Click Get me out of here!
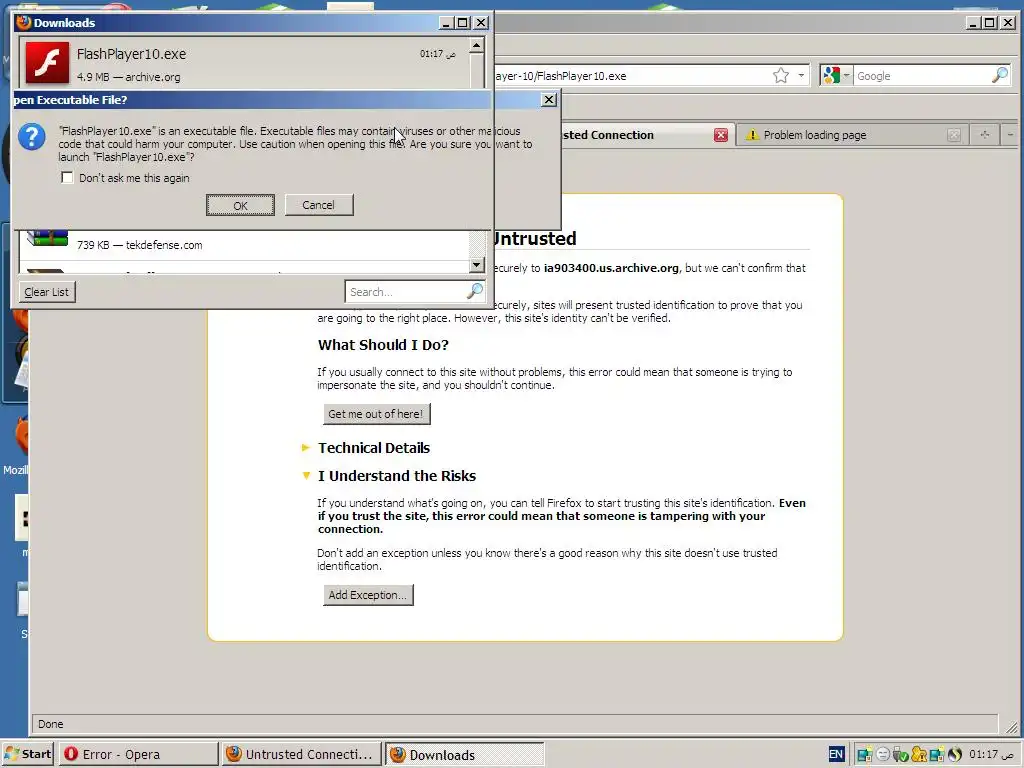Screen dimensions: 1024x768 tap(376, 414)
